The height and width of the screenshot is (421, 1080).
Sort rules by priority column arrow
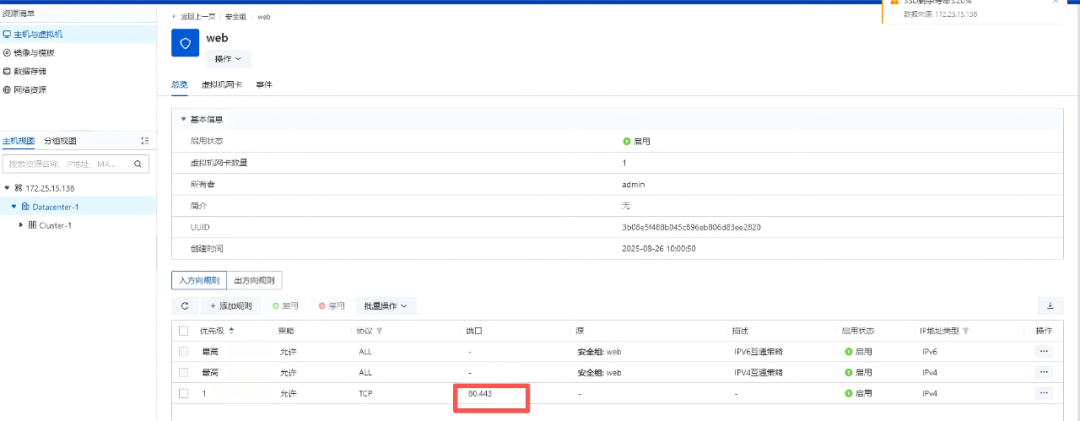pos(231,331)
